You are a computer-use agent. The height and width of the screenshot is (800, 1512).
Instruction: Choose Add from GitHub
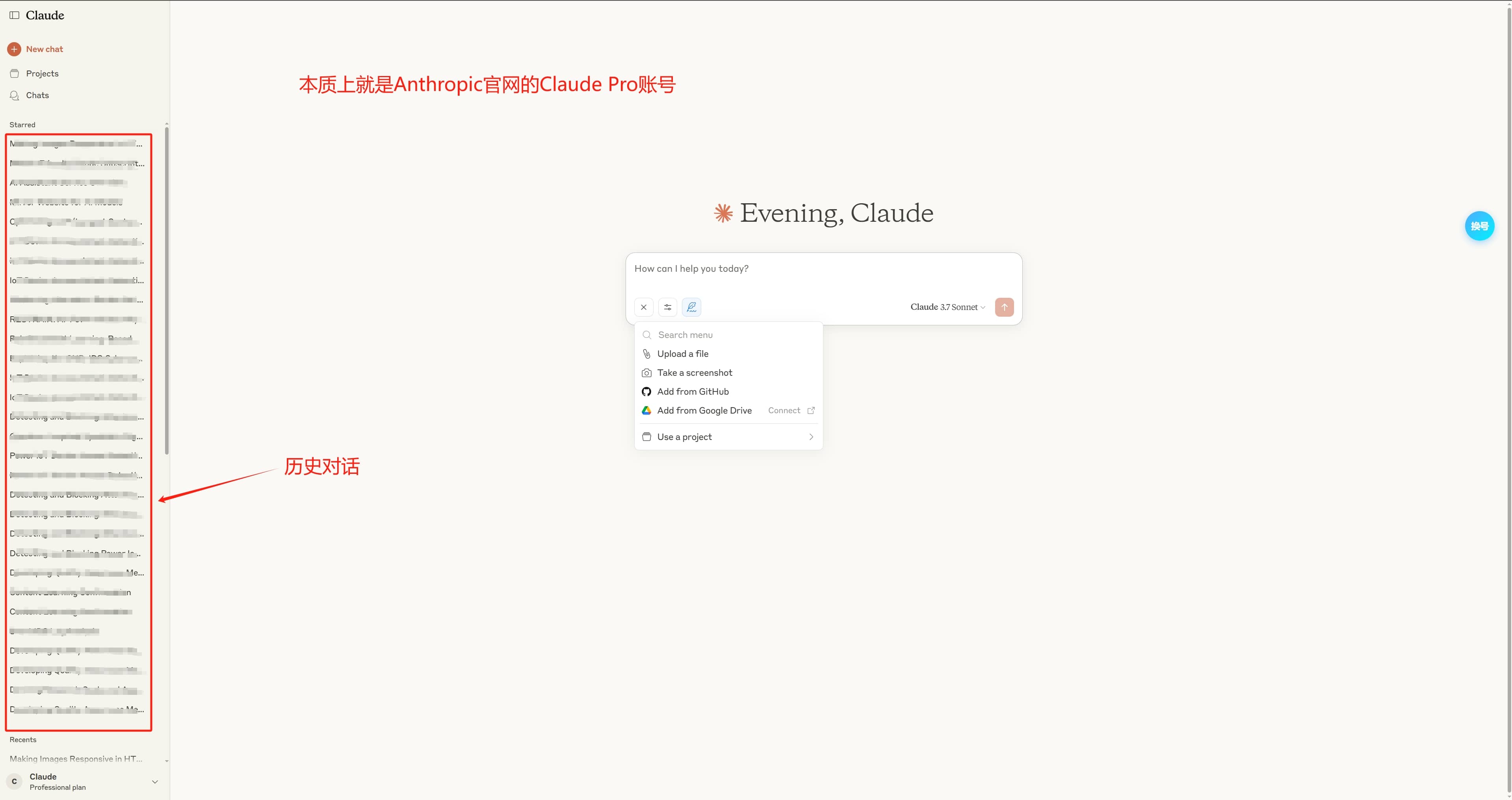(693, 392)
